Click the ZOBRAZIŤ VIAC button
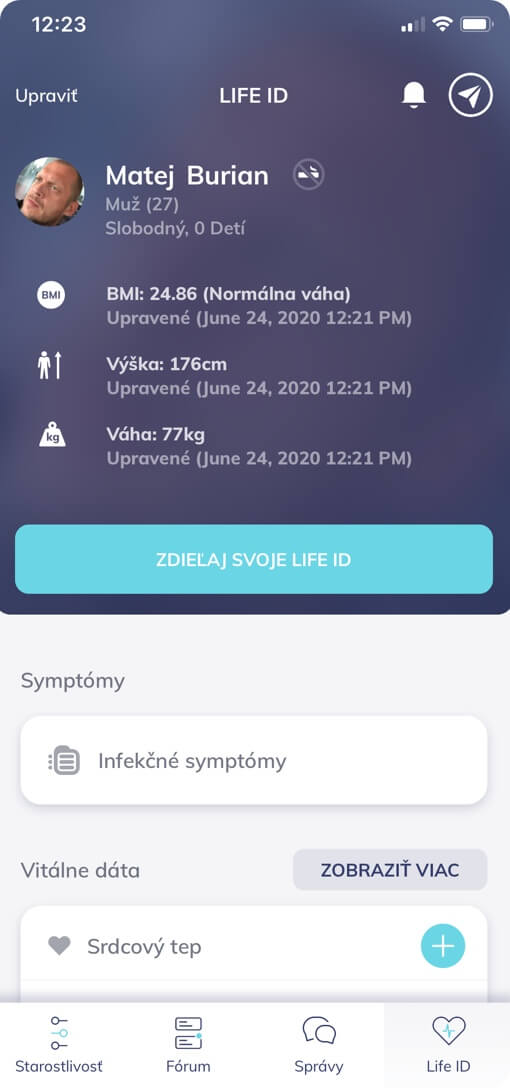The width and height of the screenshot is (510, 1088). click(390, 869)
